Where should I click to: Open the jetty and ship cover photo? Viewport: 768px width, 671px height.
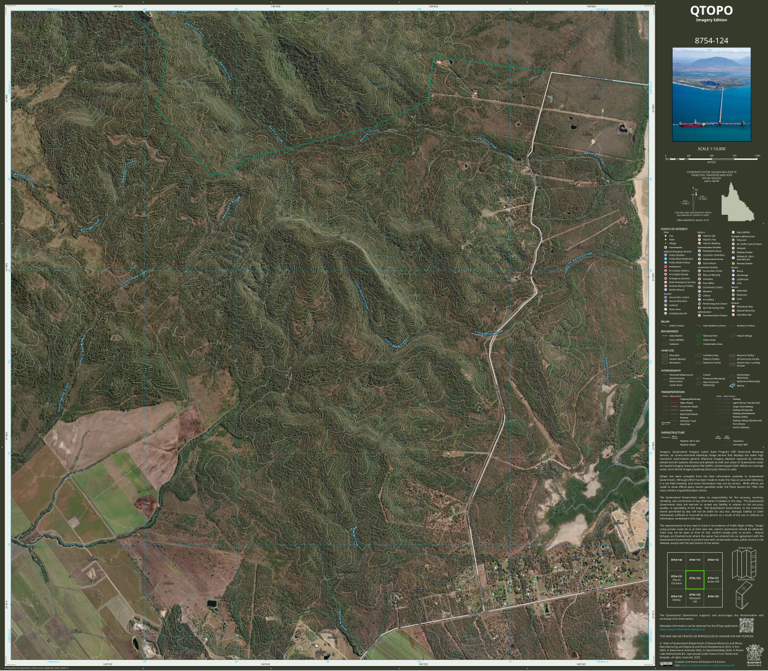(711, 95)
